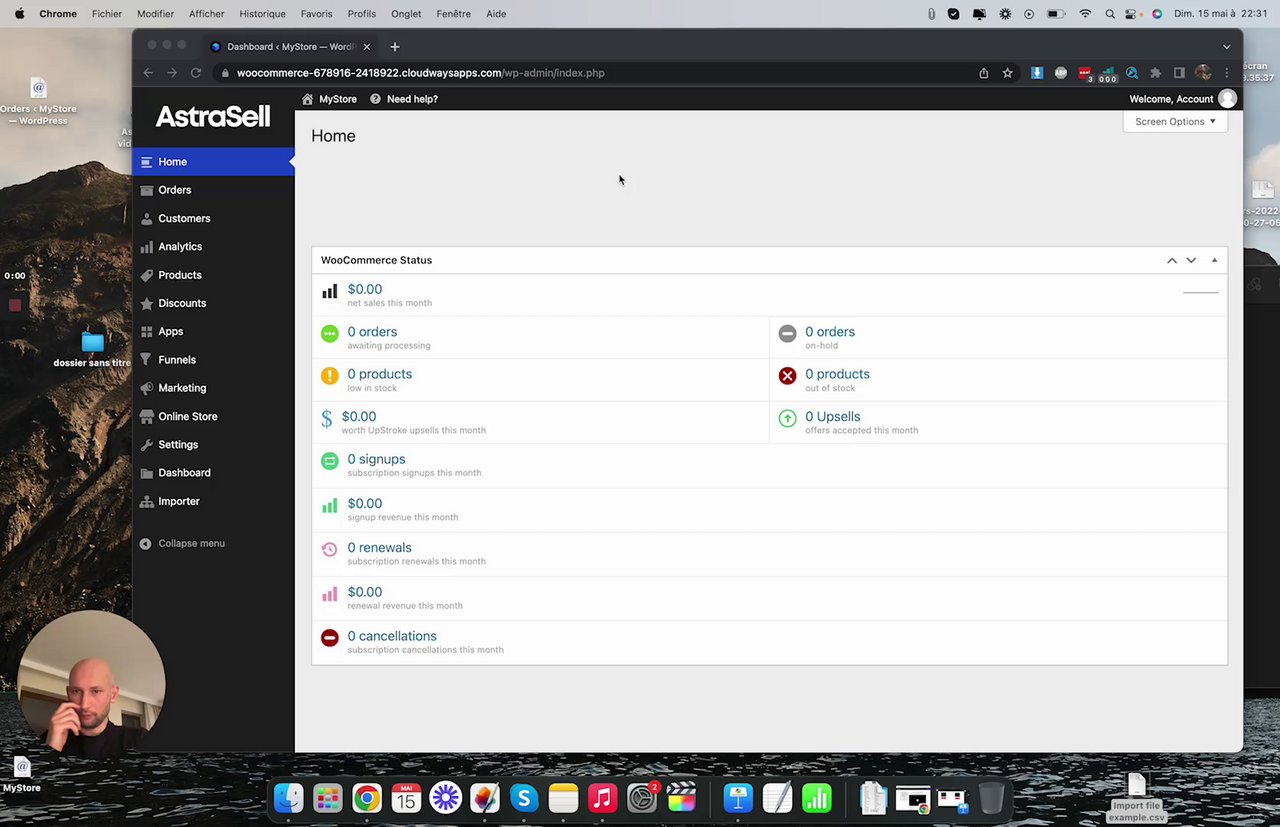Click the browser address bar URL

(420, 73)
